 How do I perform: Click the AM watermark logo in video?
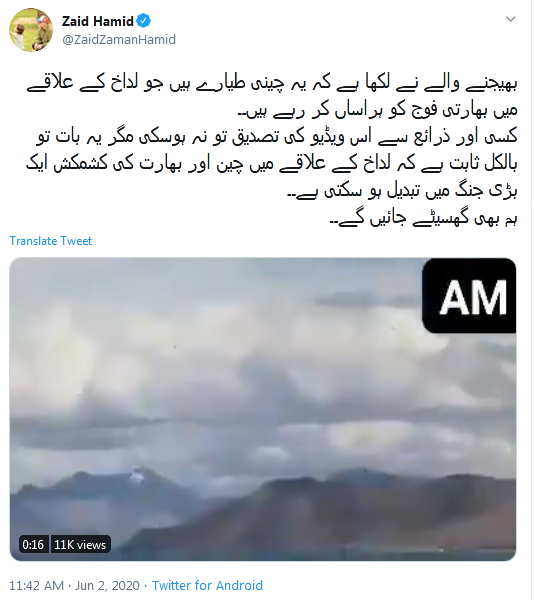click(469, 296)
